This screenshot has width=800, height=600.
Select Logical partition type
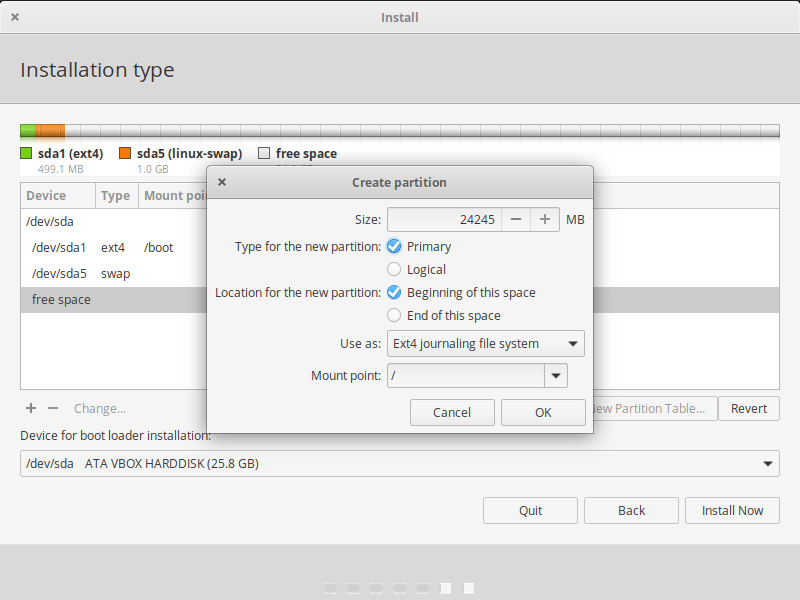394,269
